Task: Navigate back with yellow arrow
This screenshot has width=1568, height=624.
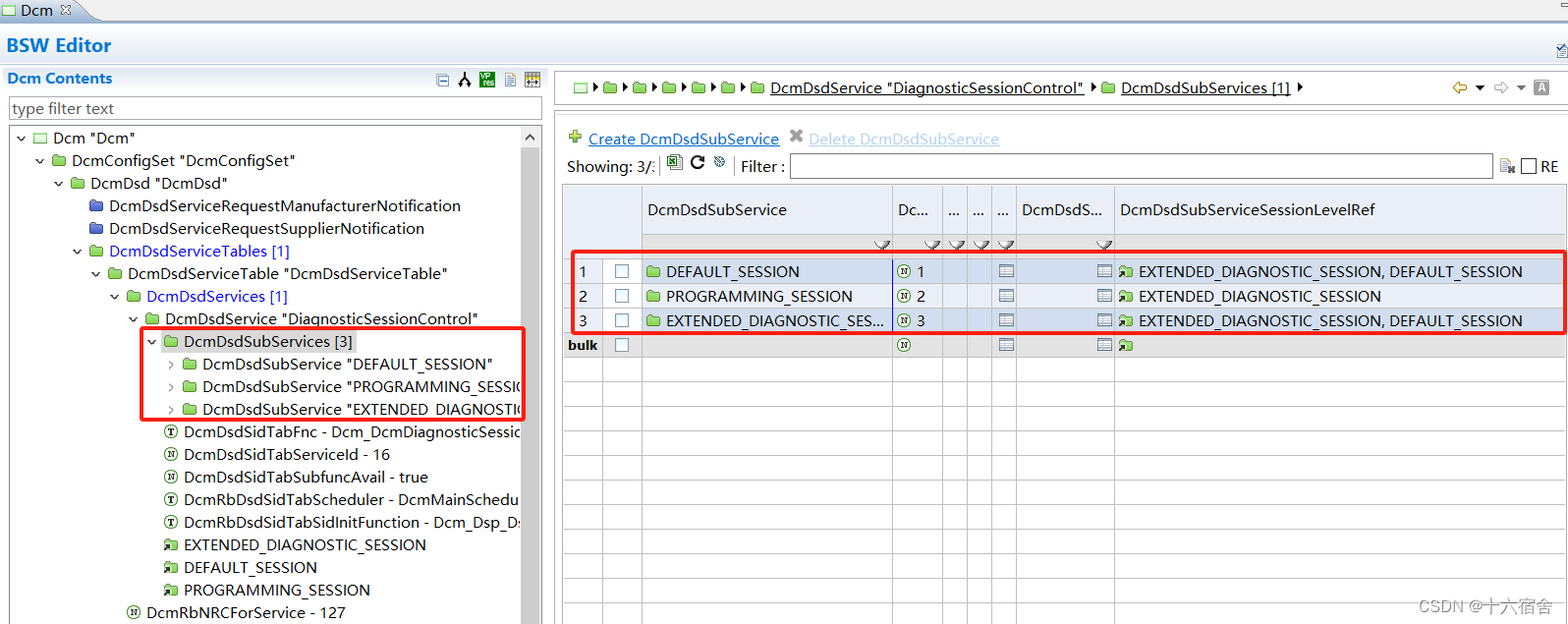Action: [1460, 87]
